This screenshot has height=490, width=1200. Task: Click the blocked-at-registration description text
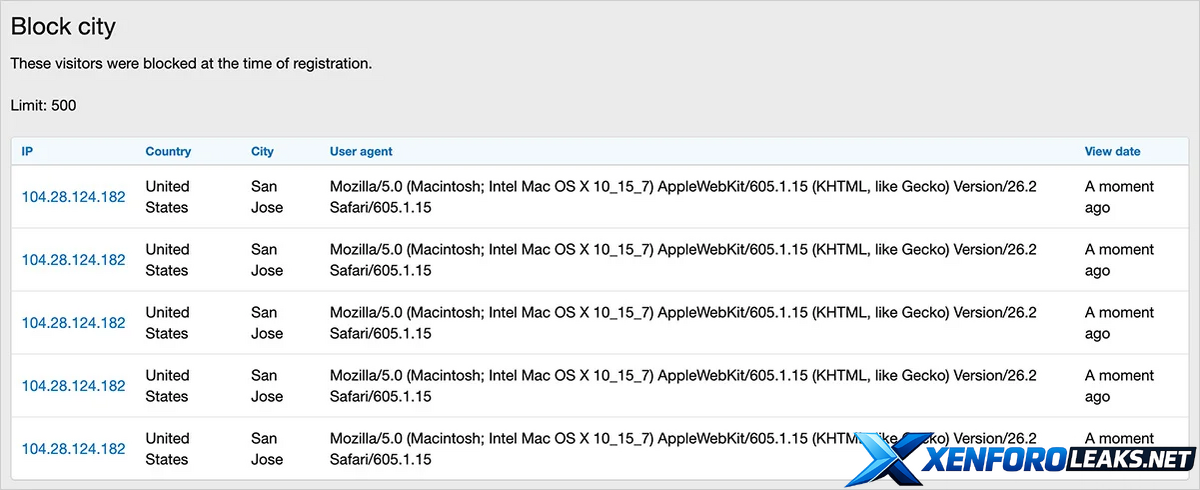click(191, 64)
